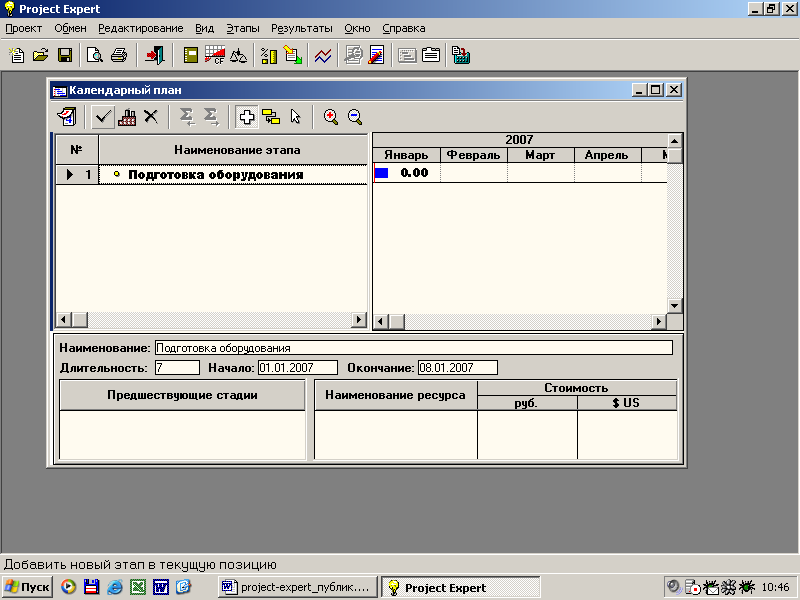800x600 pixels.
Task: Click the Апрель month header
Action: coord(607,155)
